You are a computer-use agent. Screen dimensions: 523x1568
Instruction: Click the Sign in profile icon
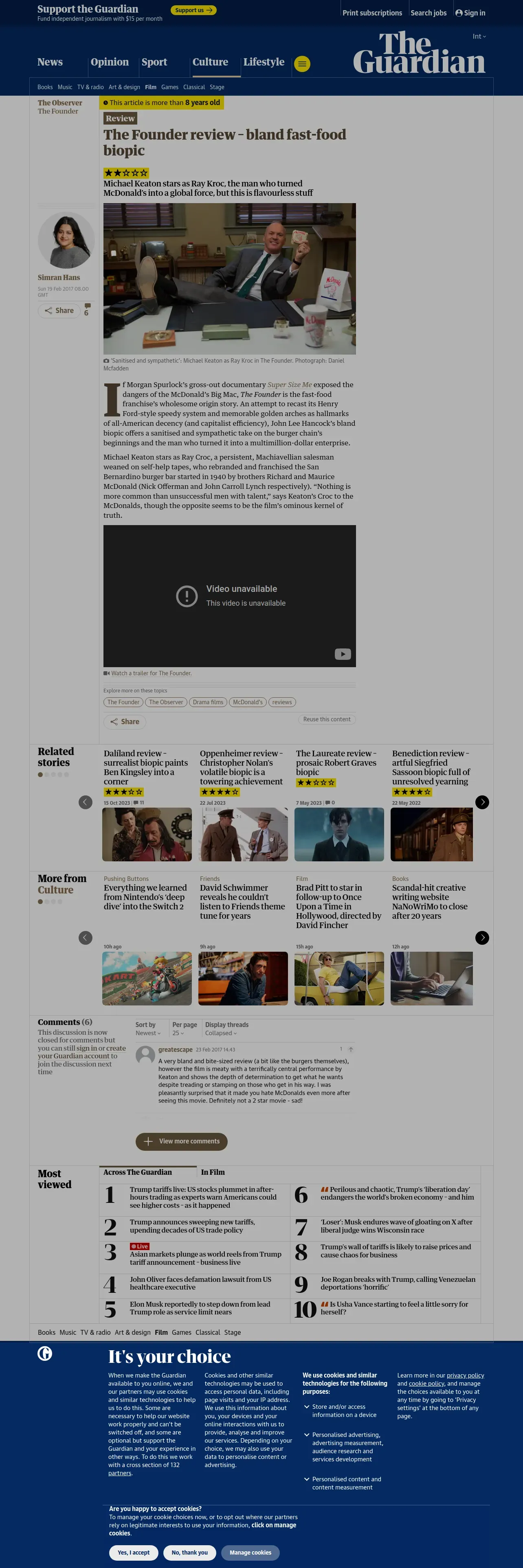tap(459, 13)
